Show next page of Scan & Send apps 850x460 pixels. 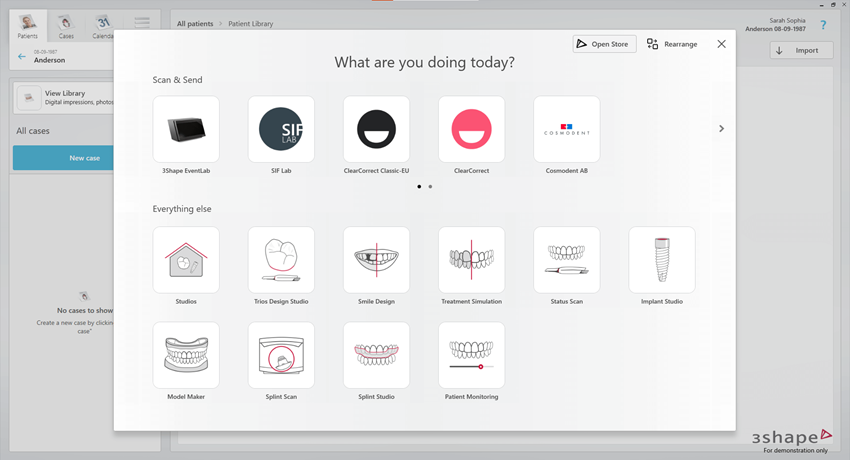coord(721,129)
